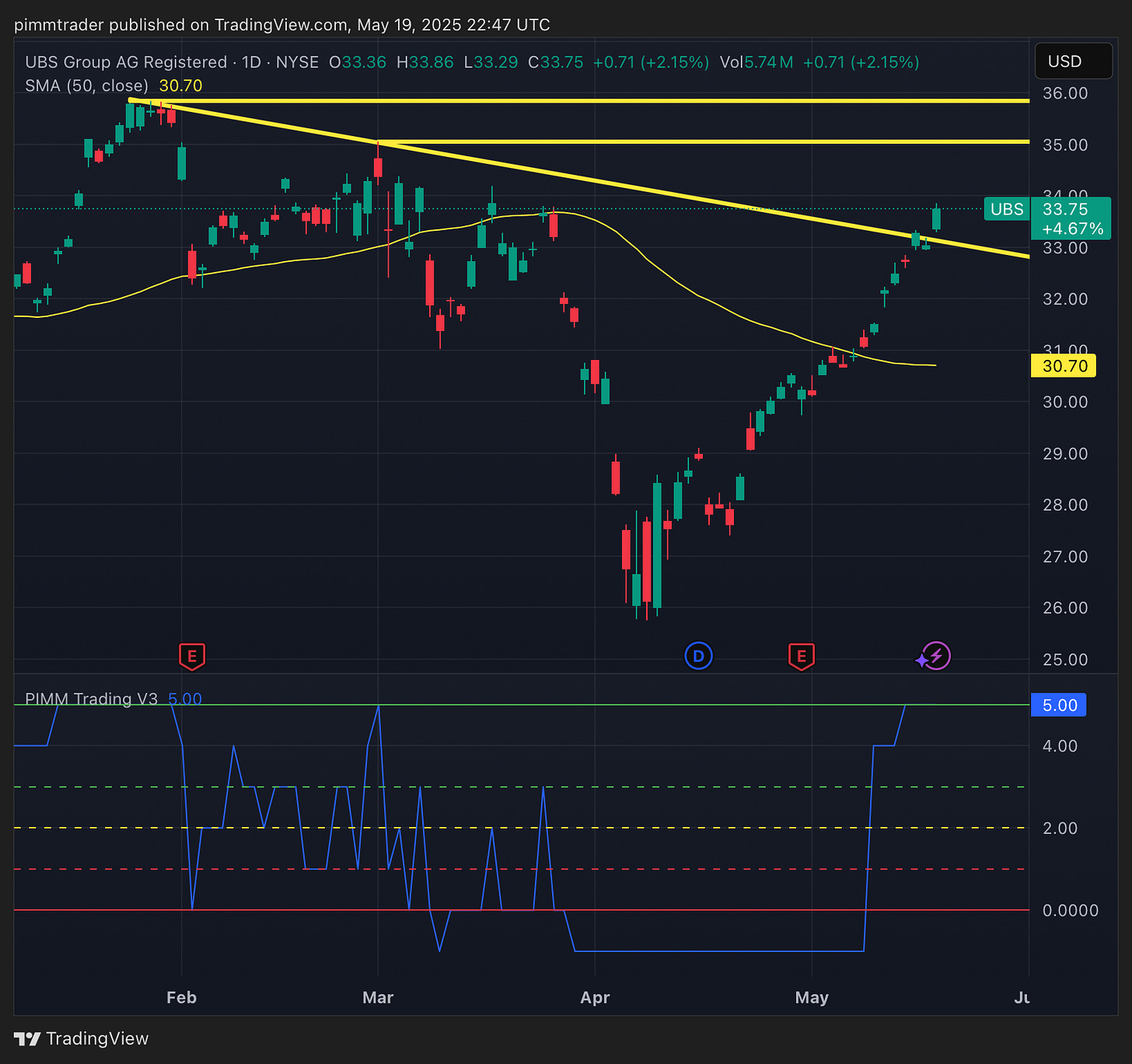The image size is (1132, 1064).
Task: Click the pimmtrader published header text
Action: (281, 25)
